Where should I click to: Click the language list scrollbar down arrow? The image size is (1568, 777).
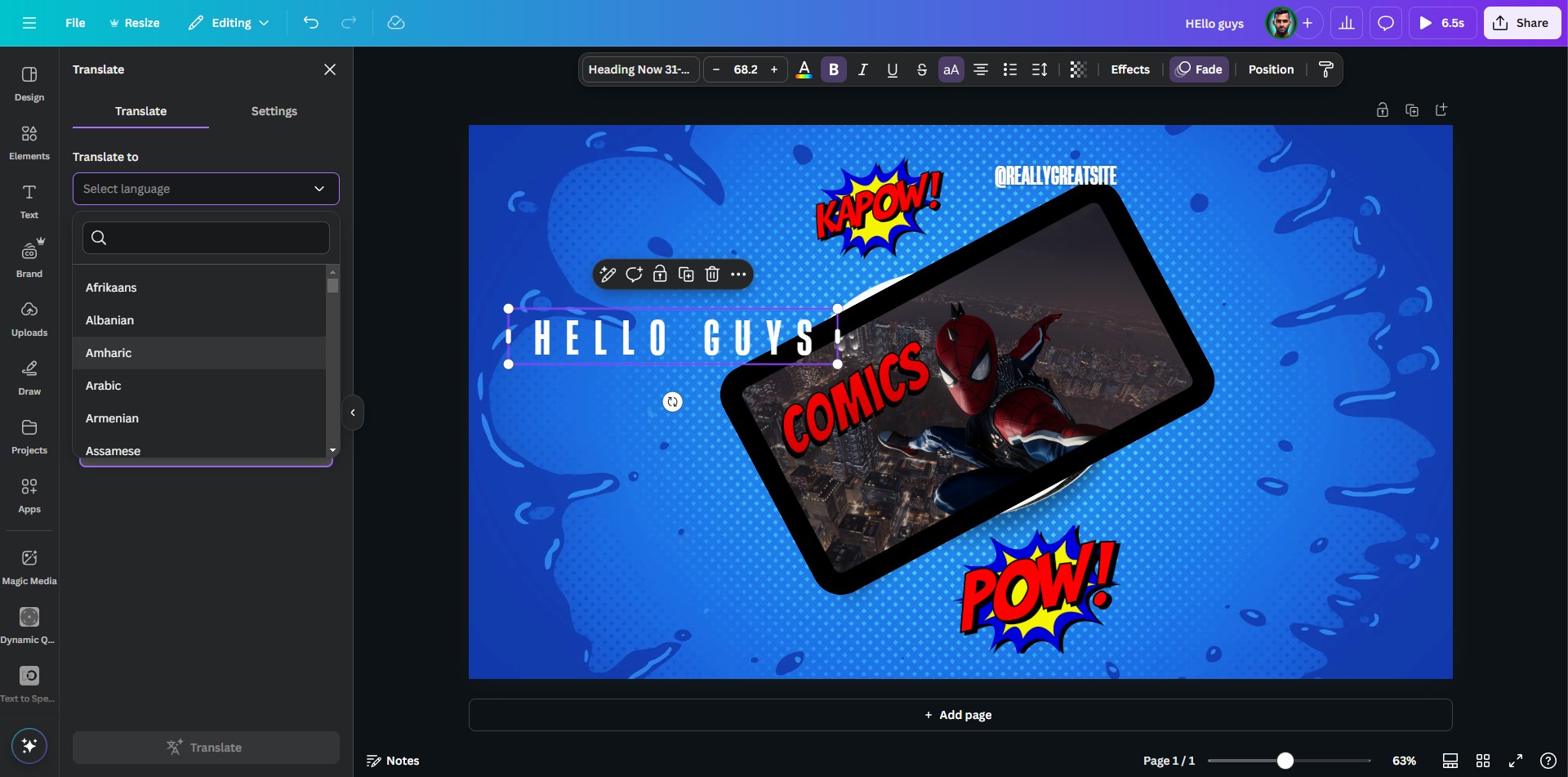point(332,450)
